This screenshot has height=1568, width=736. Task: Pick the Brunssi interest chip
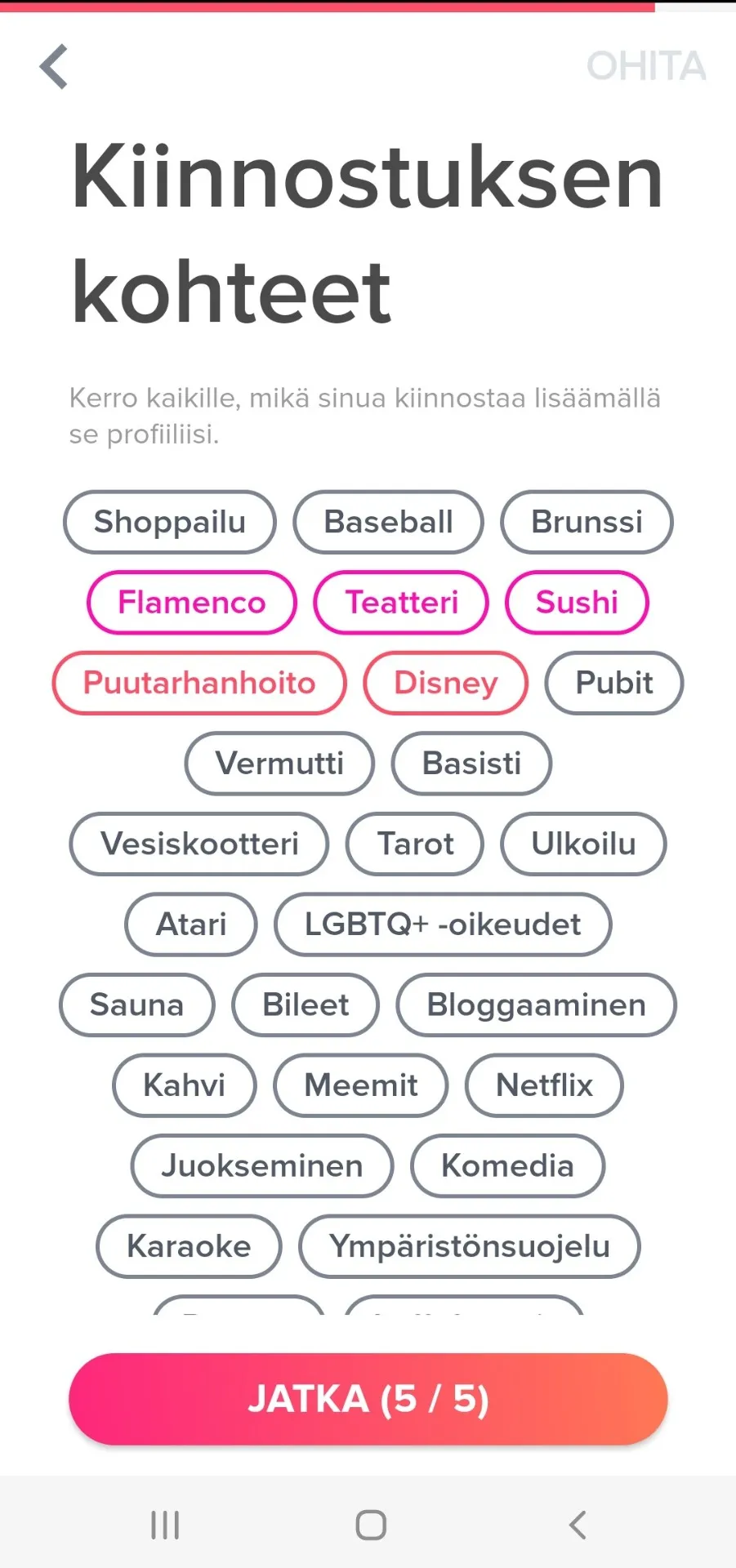coord(587,522)
